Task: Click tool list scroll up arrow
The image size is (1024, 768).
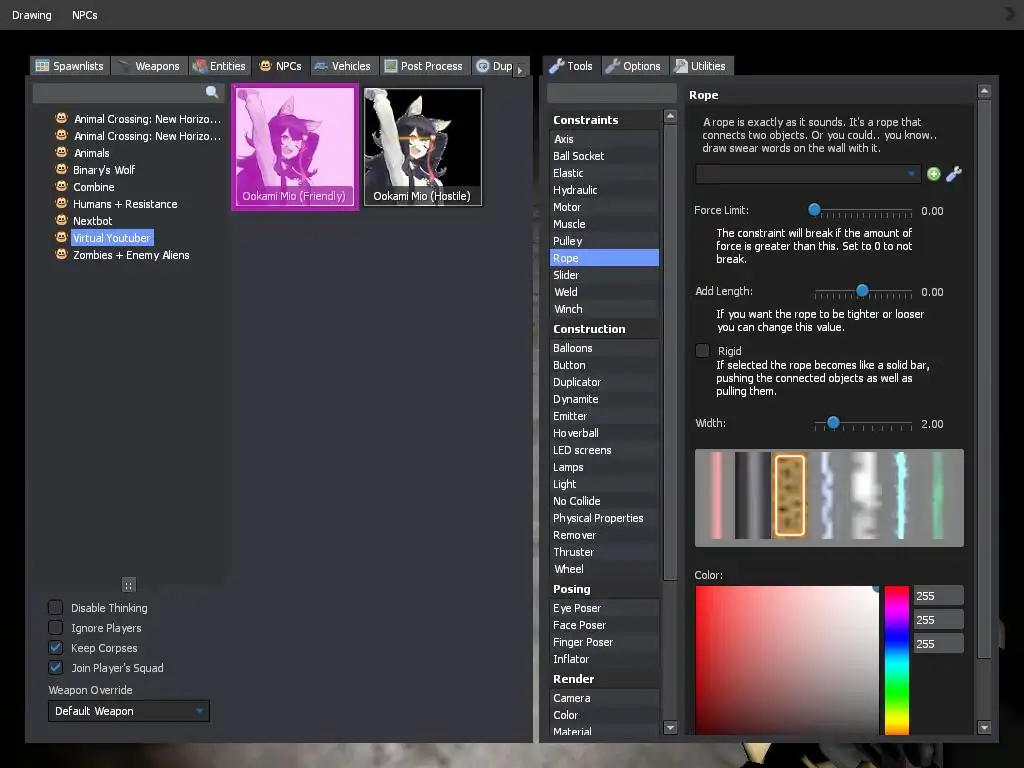Action: point(670,116)
